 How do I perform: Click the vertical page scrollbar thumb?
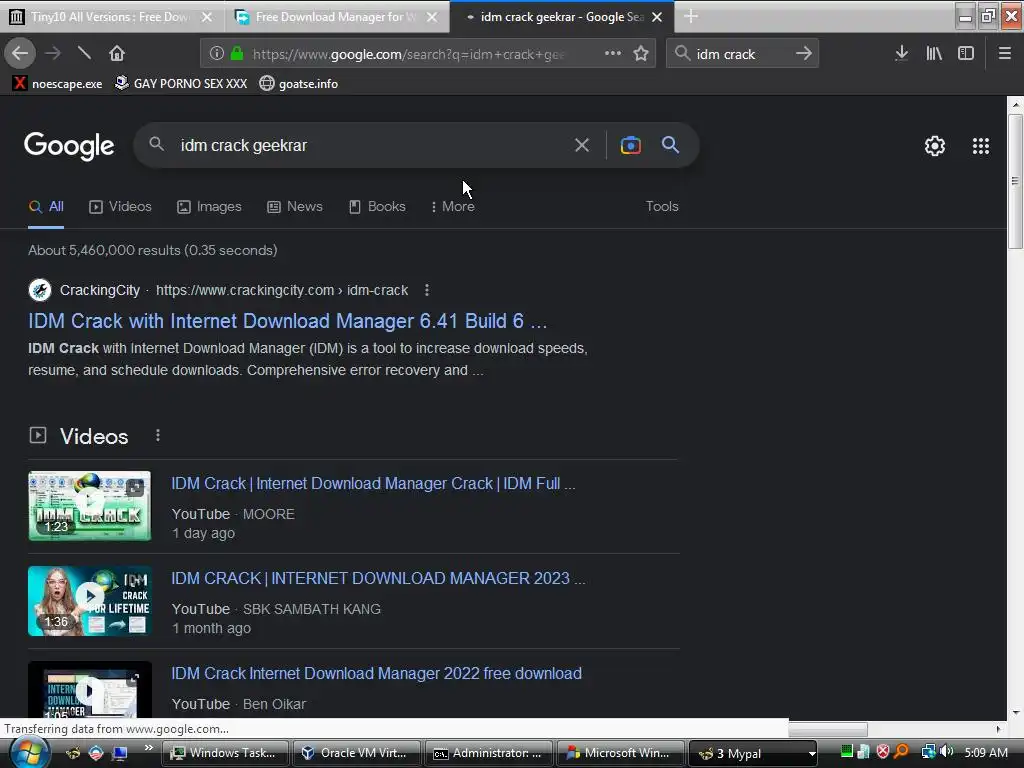point(1015,181)
